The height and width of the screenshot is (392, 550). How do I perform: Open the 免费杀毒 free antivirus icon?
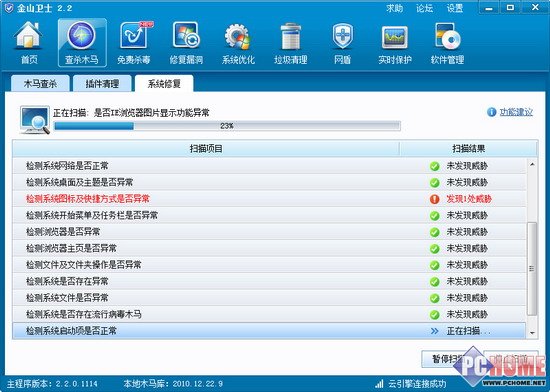[134, 43]
